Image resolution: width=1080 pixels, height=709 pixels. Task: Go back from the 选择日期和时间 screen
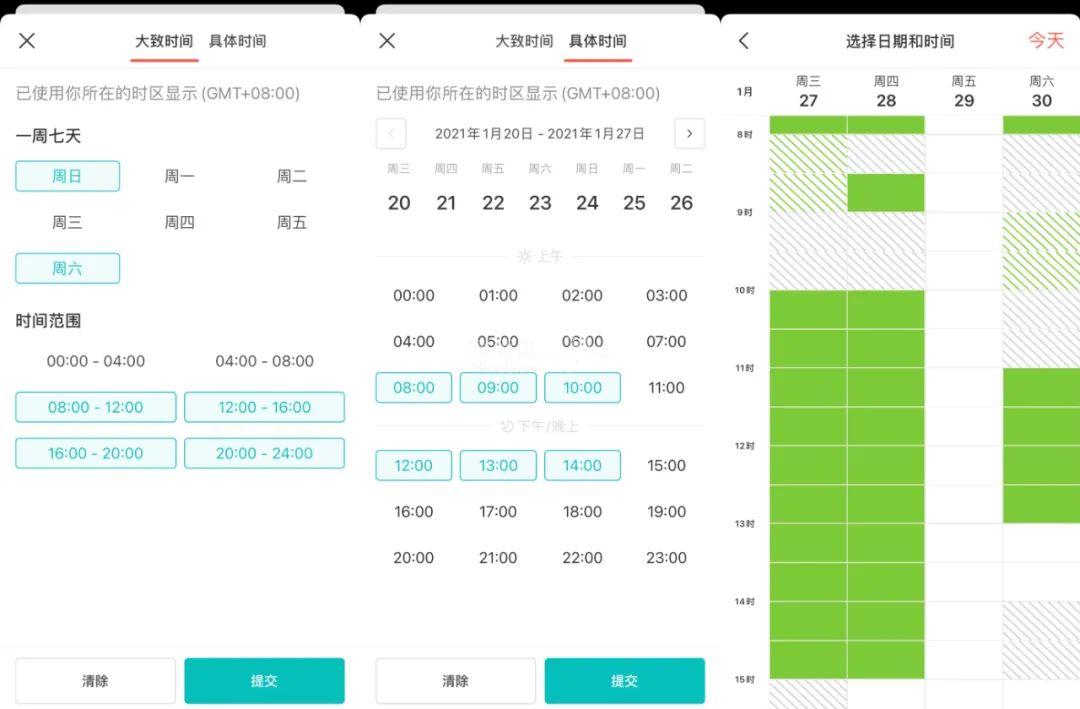(x=744, y=41)
